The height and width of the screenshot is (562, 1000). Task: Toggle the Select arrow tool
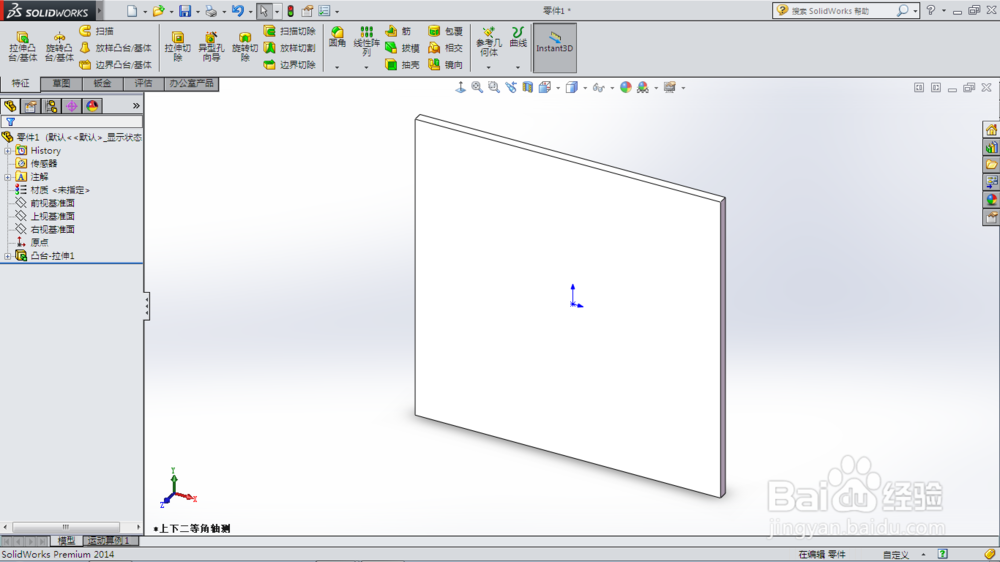[x=263, y=11]
